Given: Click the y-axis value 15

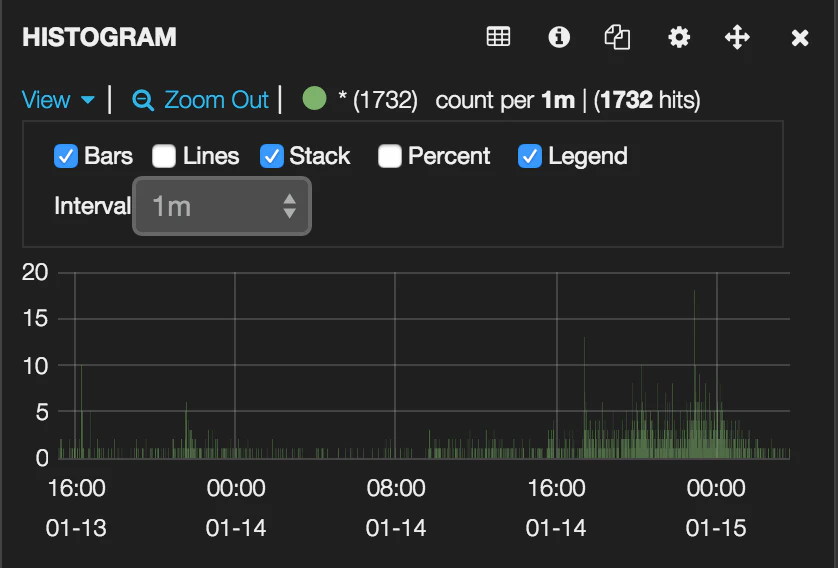Looking at the screenshot, I should [35, 319].
